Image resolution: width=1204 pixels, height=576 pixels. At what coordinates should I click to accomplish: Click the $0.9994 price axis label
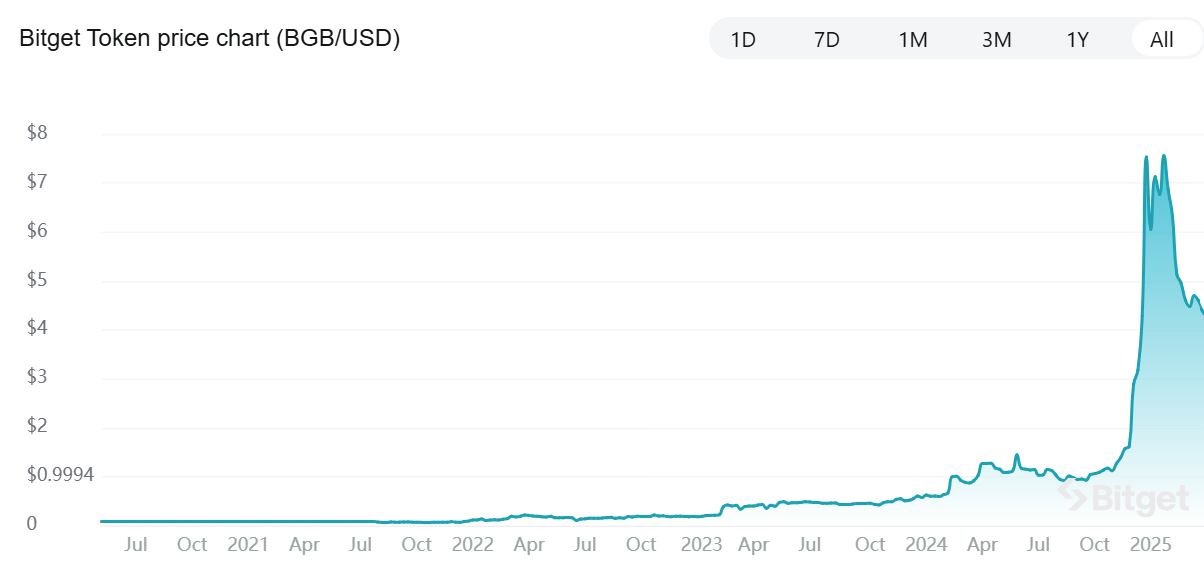[61, 475]
